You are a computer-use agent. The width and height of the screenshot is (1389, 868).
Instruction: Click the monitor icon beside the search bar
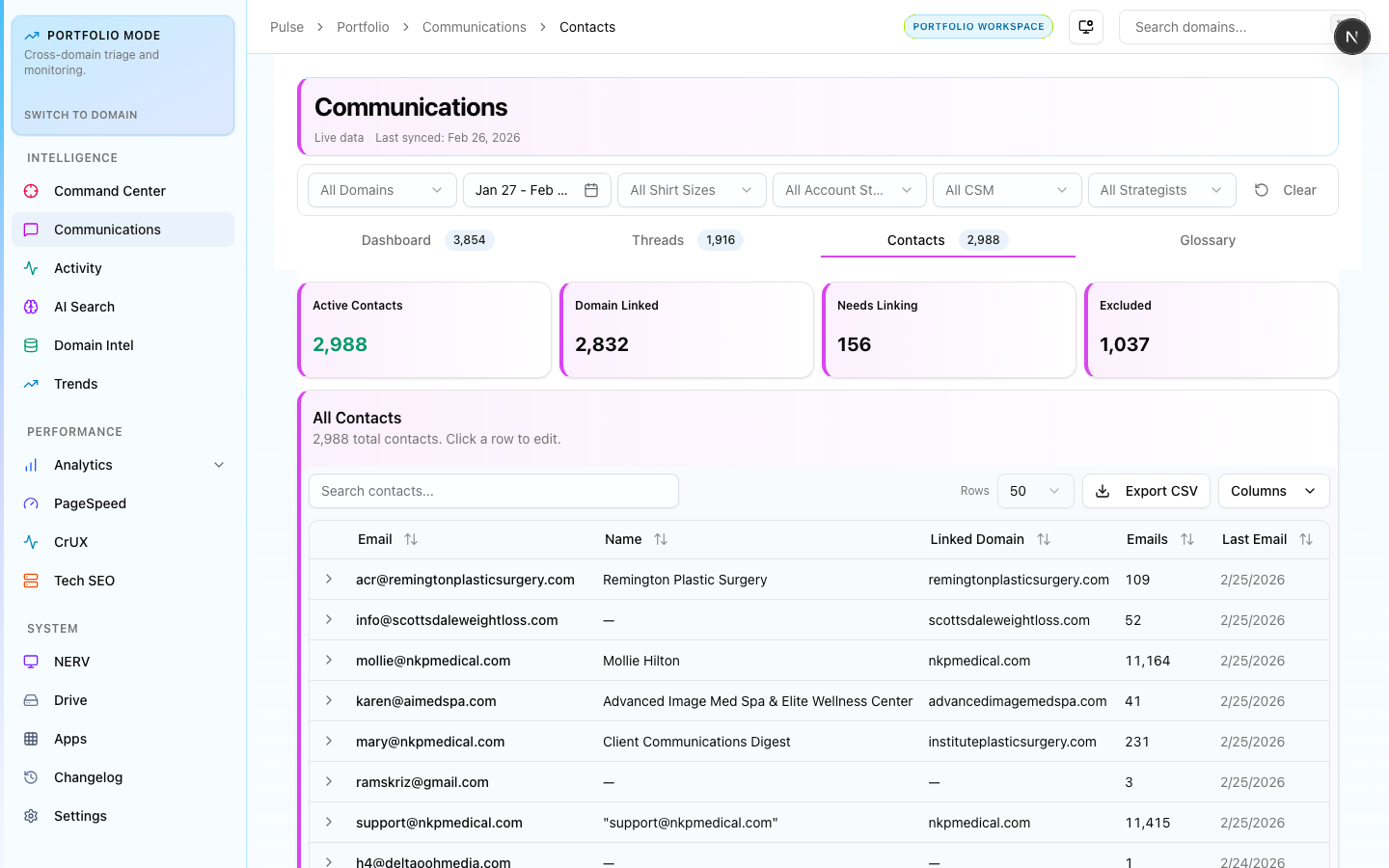[x=1086, y=27]
